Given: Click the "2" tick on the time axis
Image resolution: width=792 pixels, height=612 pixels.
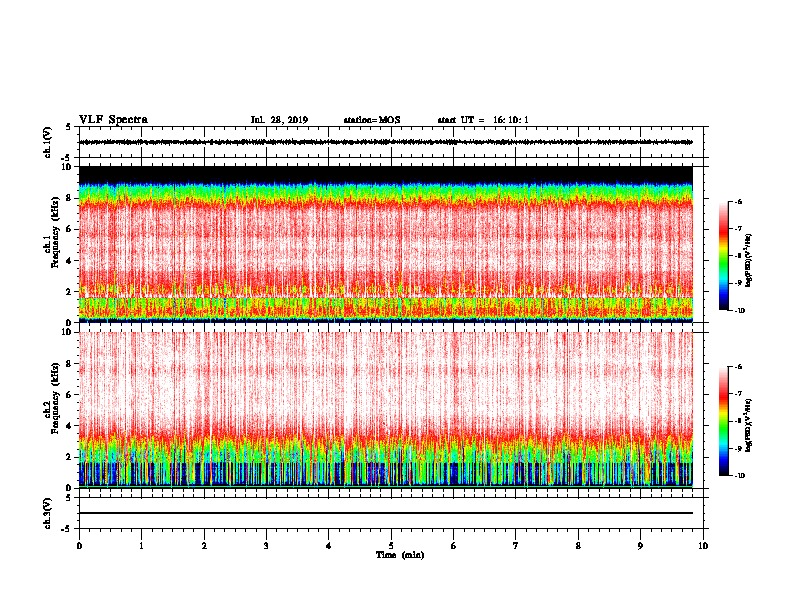Looking at the screenshot, I should [x=204, y=546].
